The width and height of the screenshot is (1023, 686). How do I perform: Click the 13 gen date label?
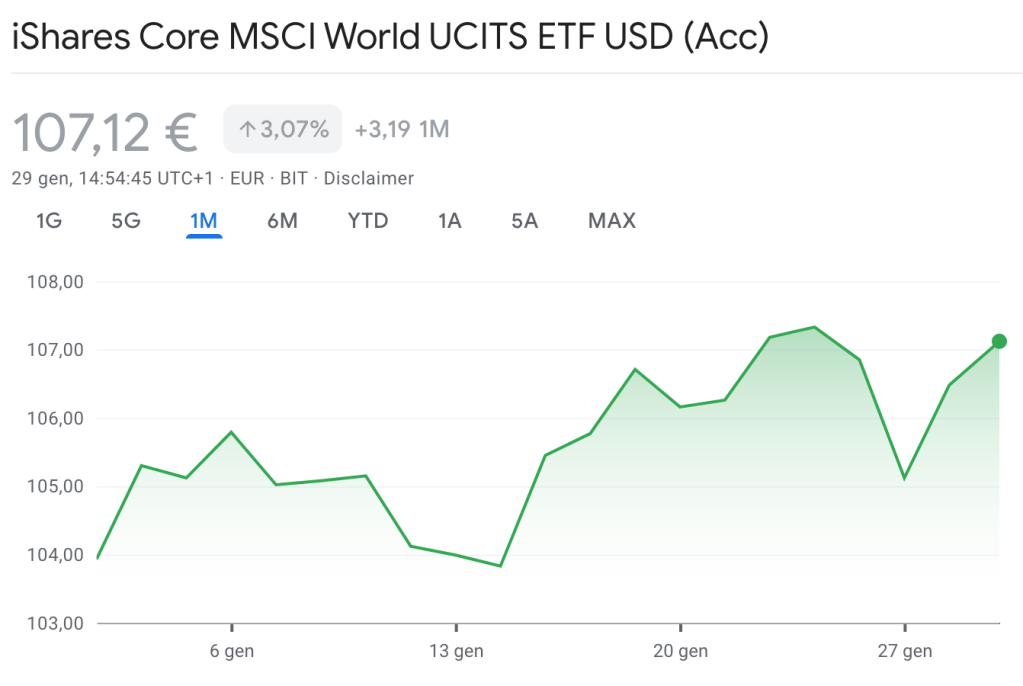(456, 651)
